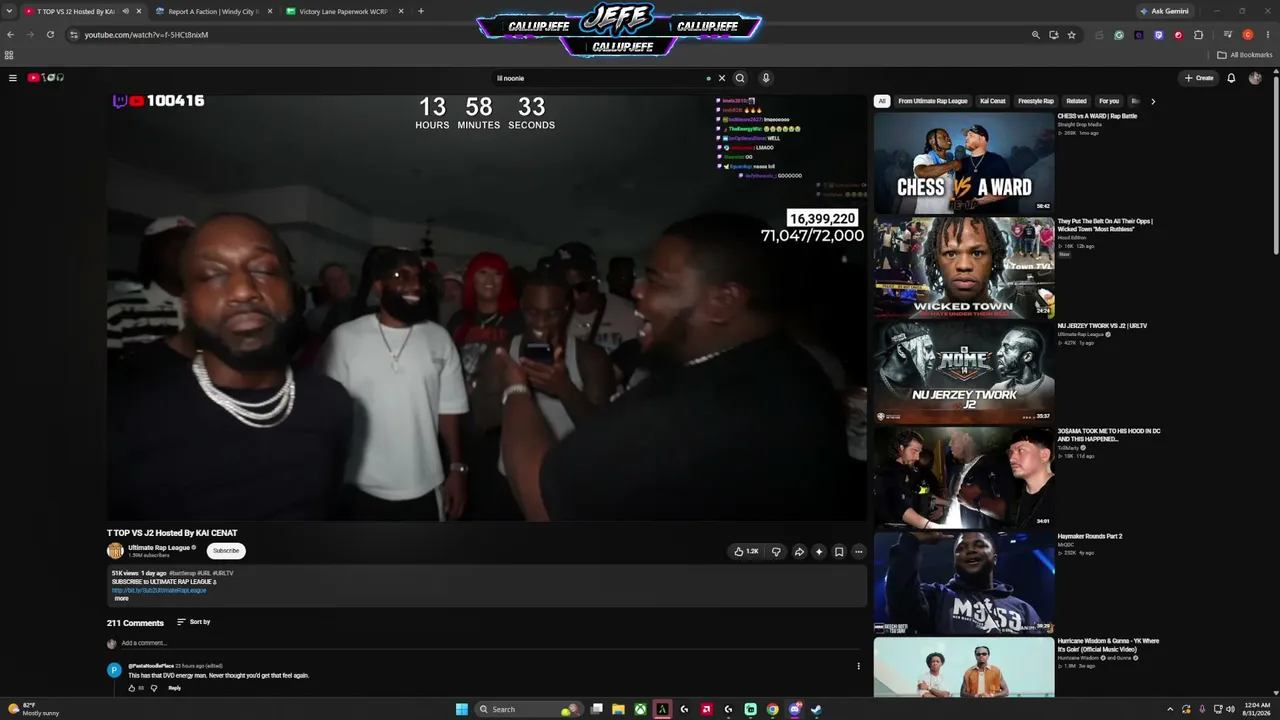Show more filter chips with right arrow
This screenshot has width=1280, height=720.
pos(1153,101)
